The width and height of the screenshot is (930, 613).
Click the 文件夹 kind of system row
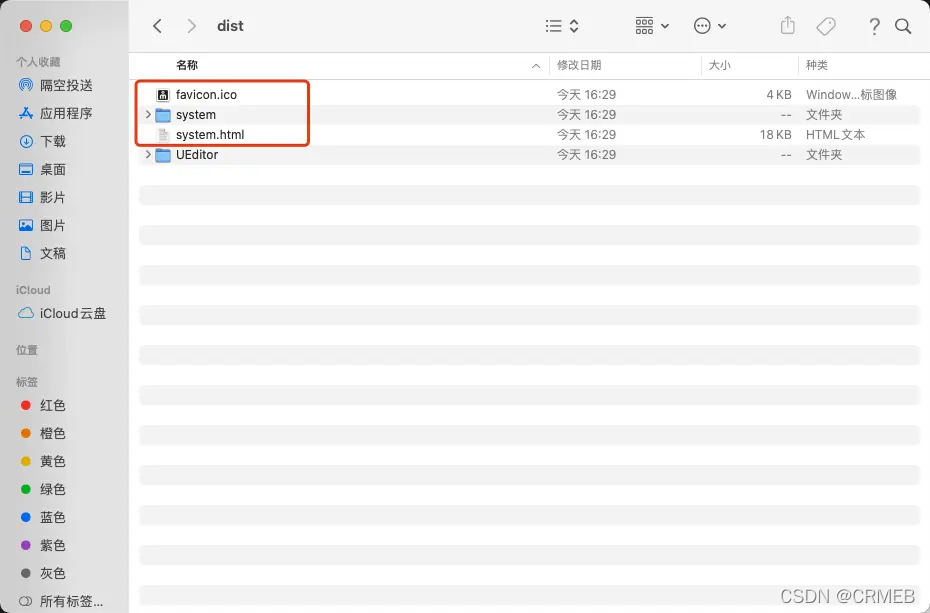pos(824,114)
